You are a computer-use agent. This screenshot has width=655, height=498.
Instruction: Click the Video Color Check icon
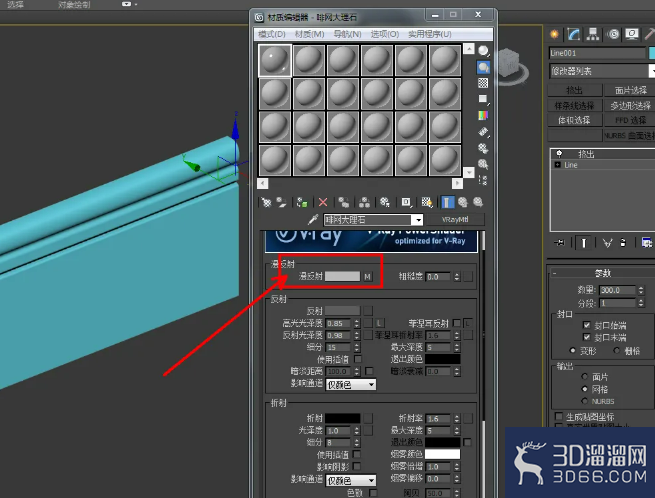(483, 115)
